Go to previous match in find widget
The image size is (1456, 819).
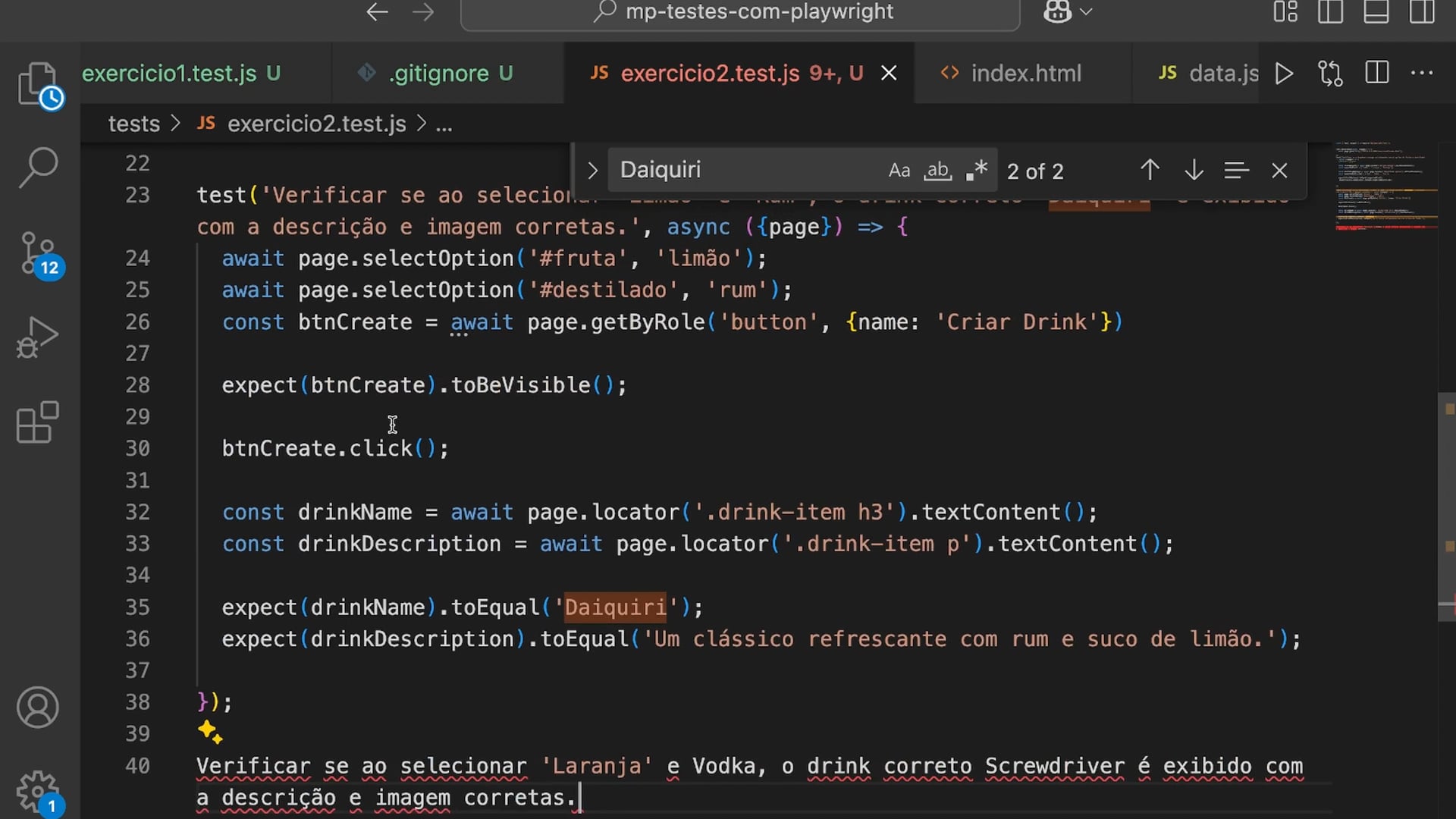point(1150,171)
